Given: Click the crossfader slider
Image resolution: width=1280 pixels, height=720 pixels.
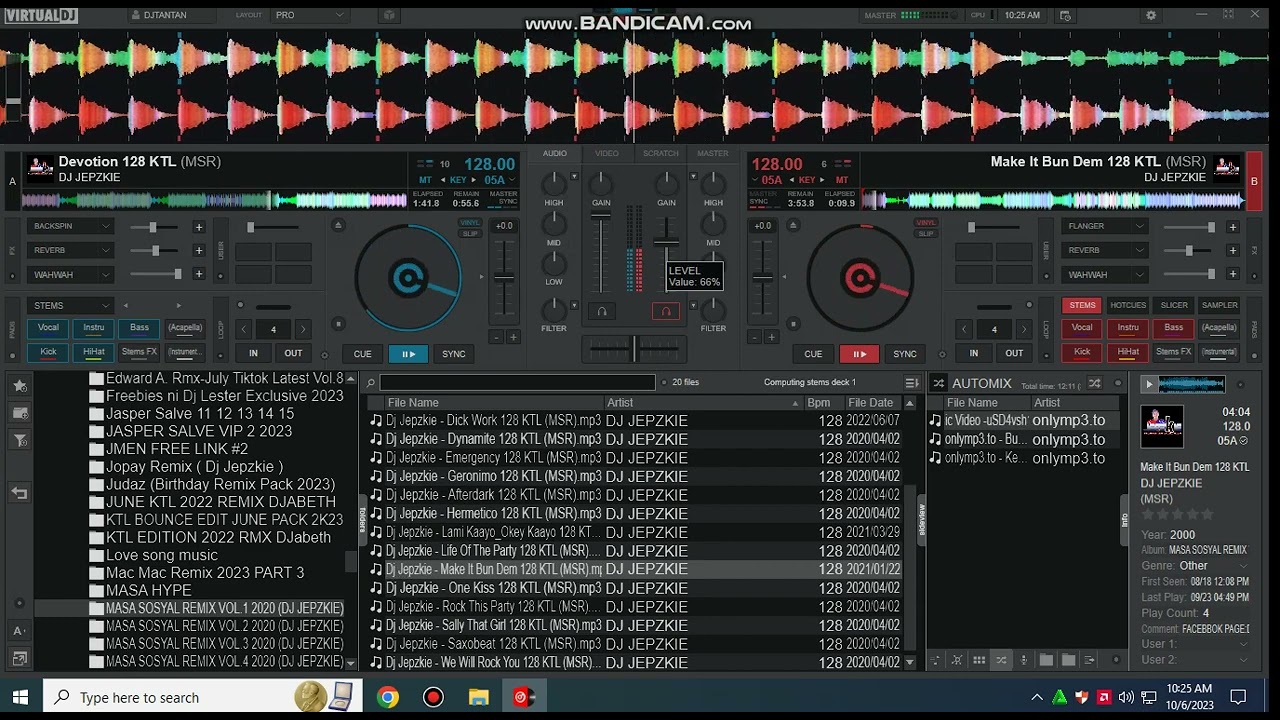Looking at the screenshot, I should [633, 349].
